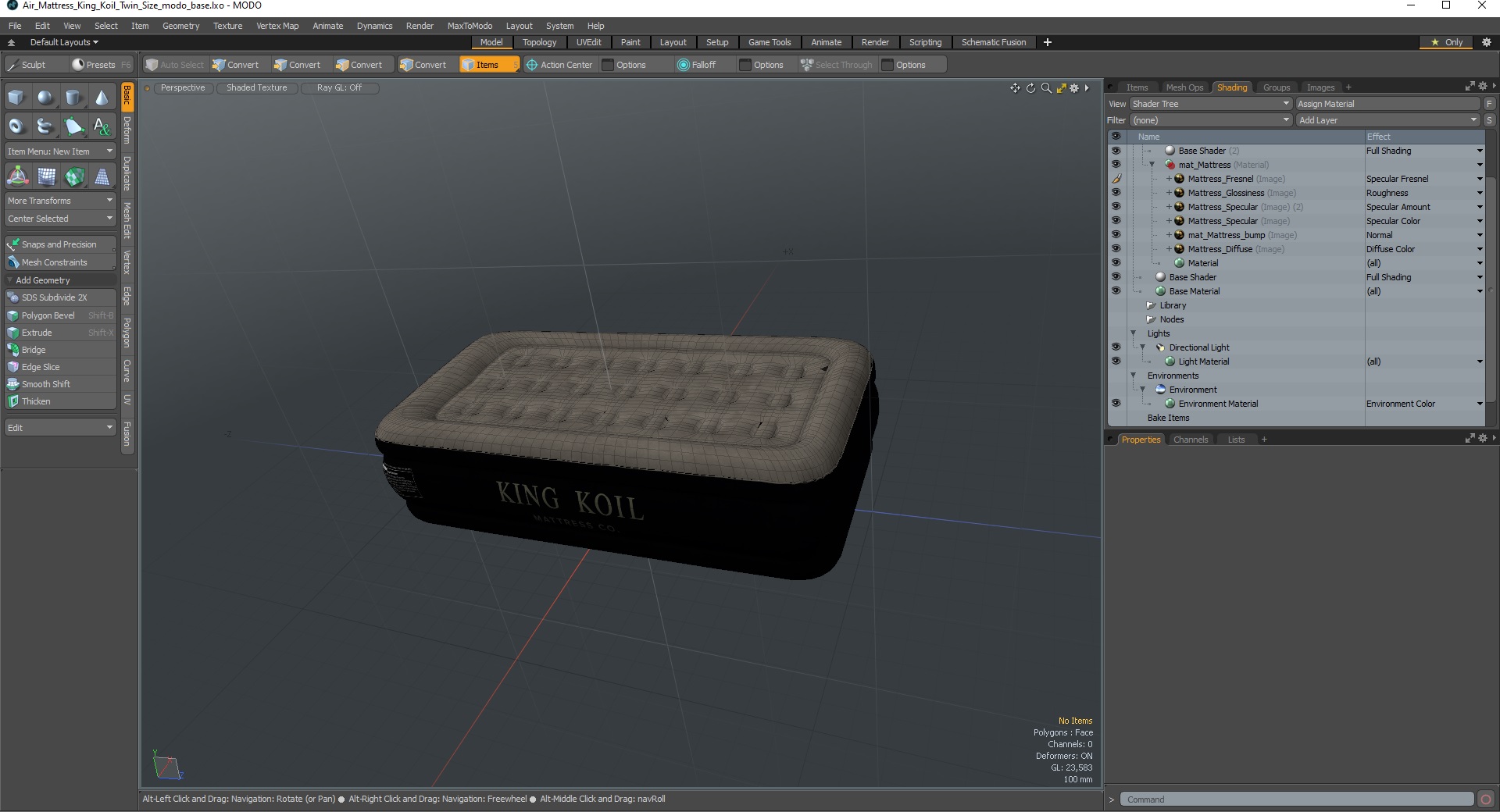Click the viewport pan (move) icon
1500x812 pixels.
coord(1015,88)
